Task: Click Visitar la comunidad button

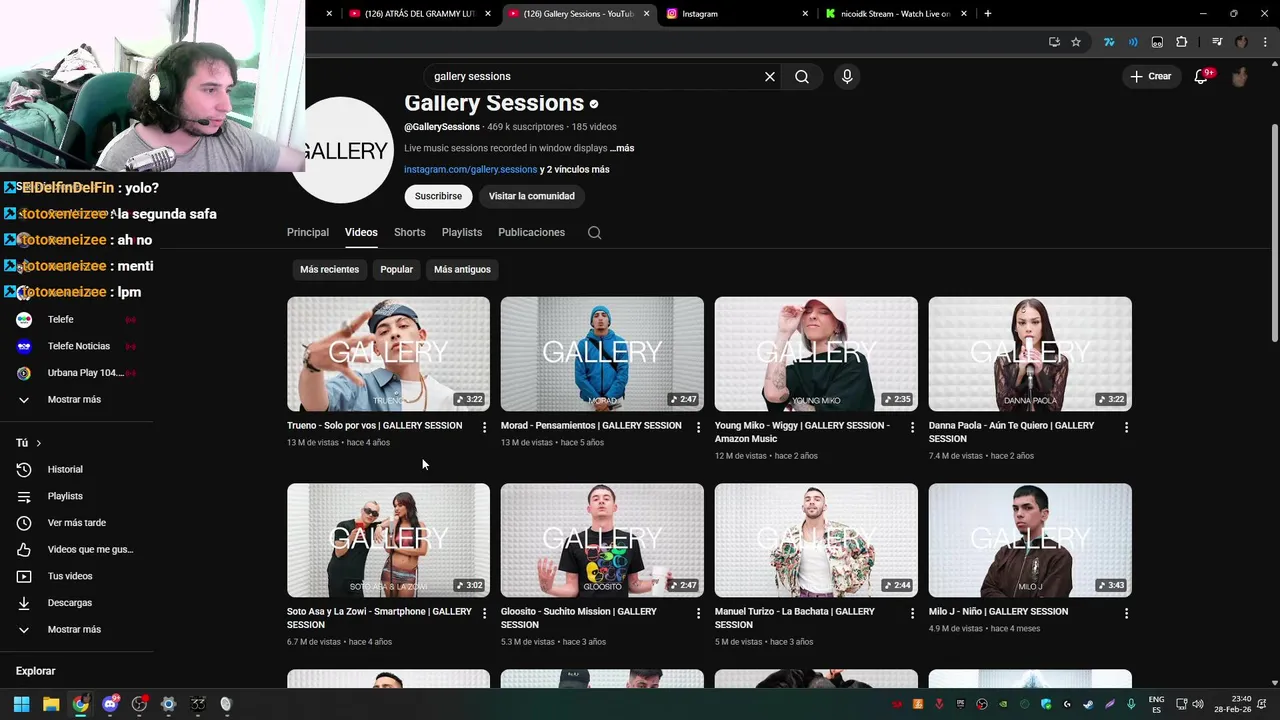Action: [x=531, y=196]
